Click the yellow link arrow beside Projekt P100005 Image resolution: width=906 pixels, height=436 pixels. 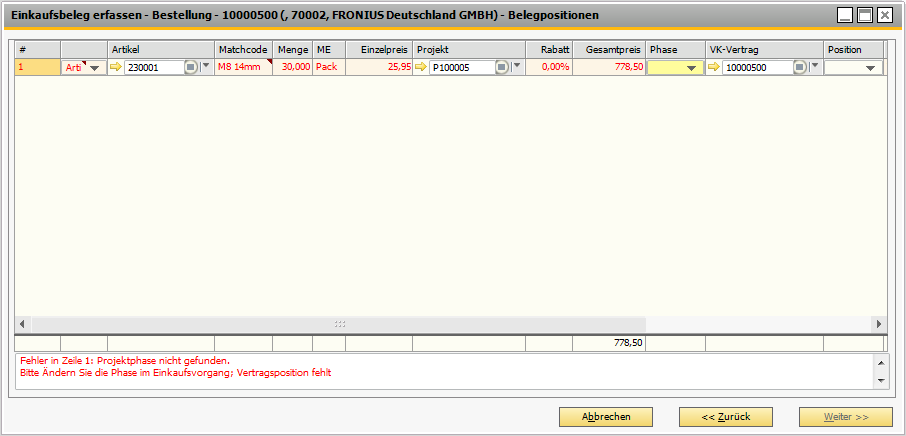pyautogui.click(x=421, y=67)
